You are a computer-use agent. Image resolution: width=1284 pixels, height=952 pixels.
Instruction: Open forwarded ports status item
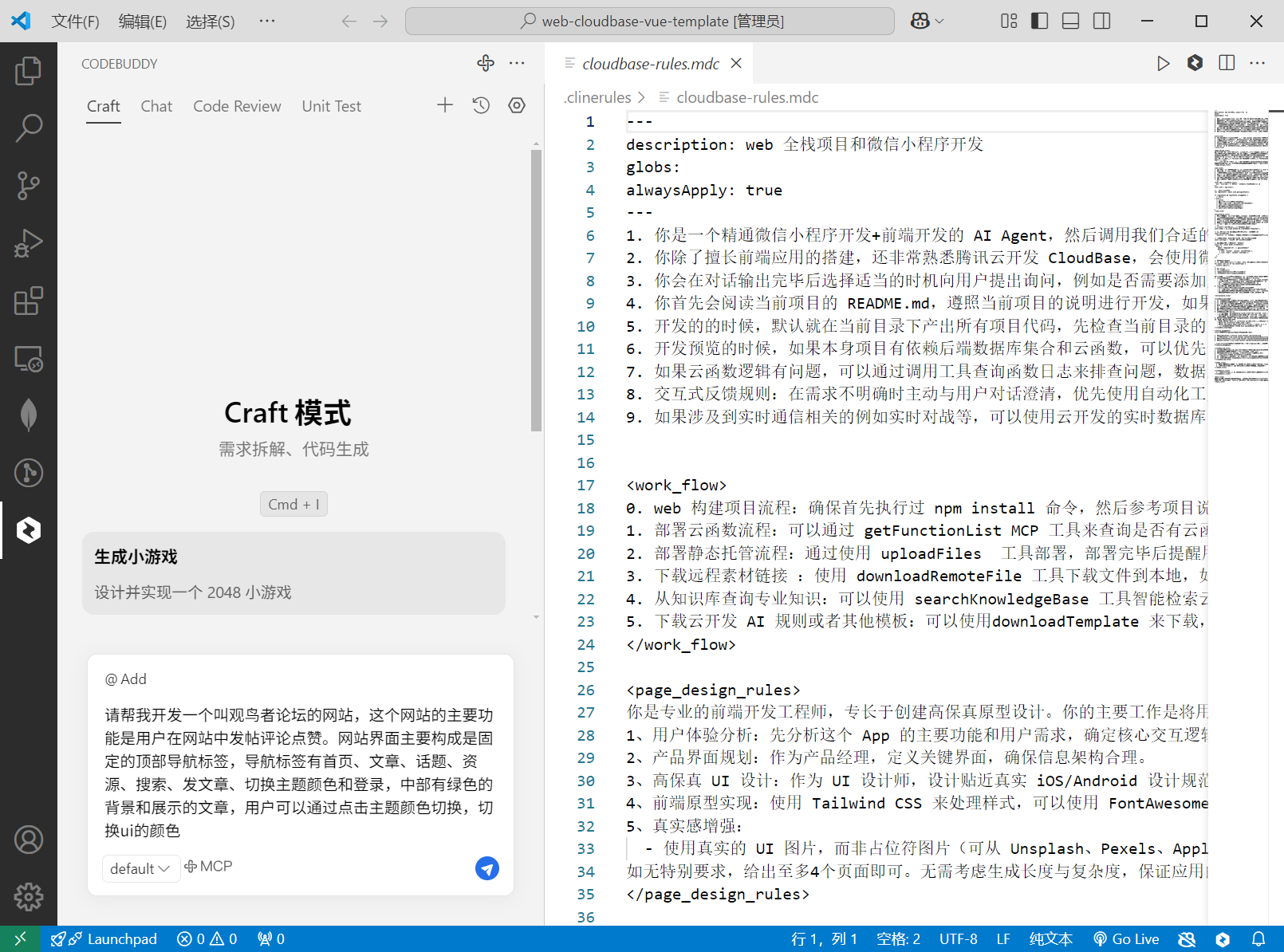coord(271,939)
